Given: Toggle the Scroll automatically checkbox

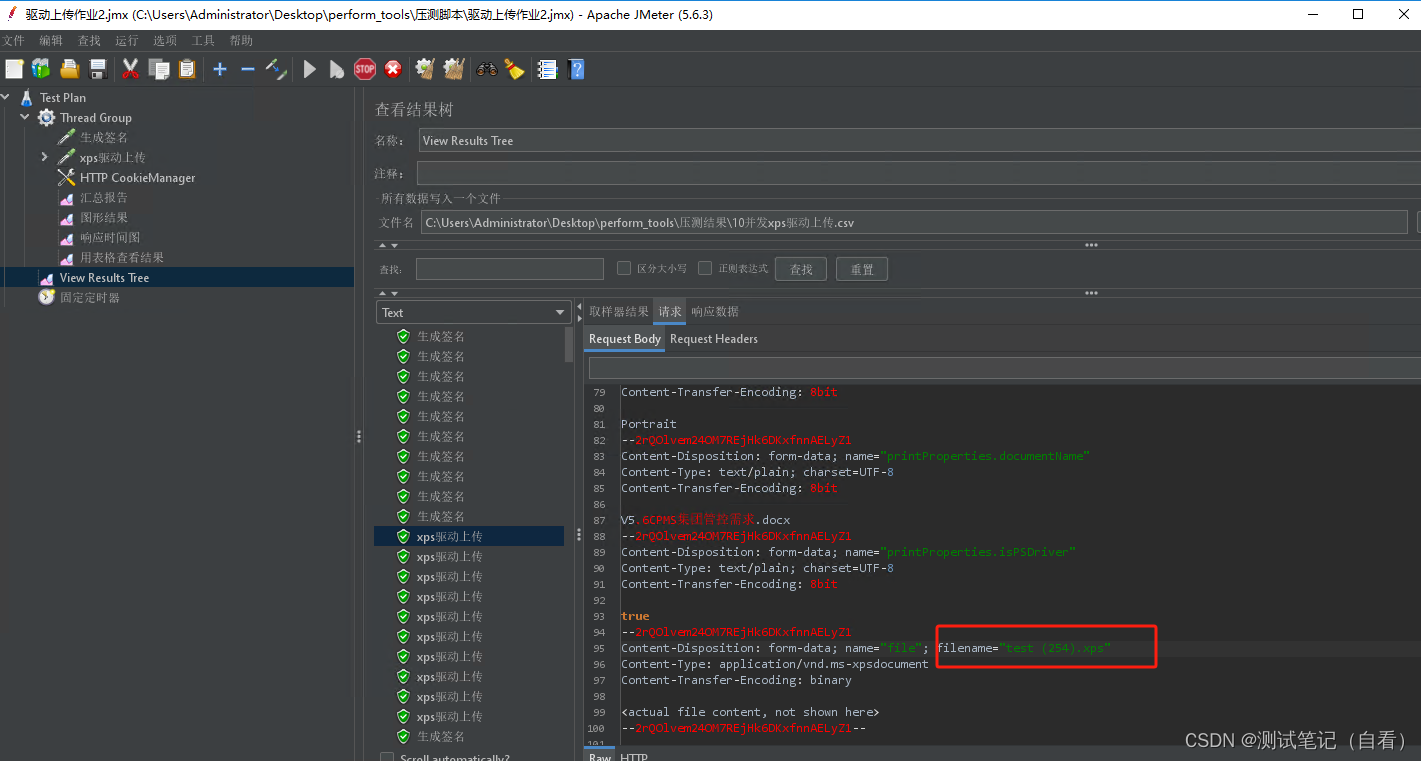Looking at the screenshot, I should [387, 758].
